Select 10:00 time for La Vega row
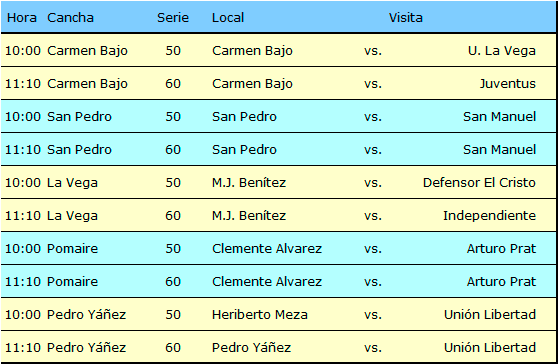 pyautogui.click(x=23, y=183)
